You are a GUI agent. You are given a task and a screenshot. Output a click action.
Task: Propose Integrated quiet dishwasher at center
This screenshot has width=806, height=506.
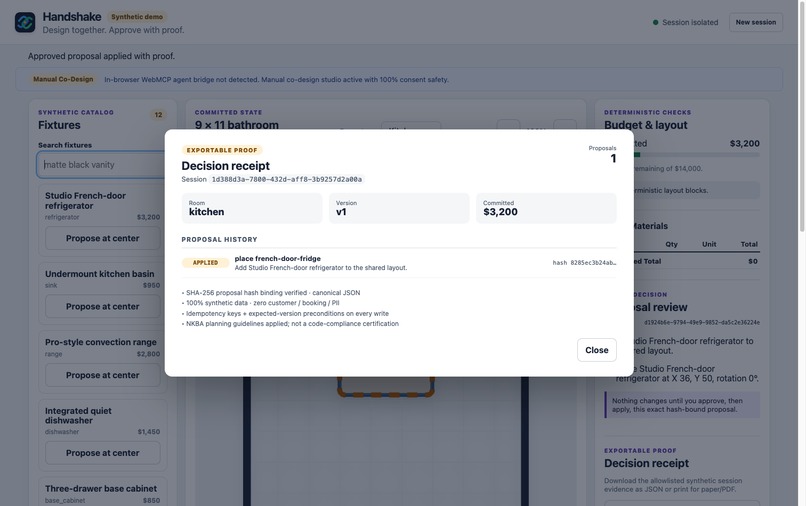click(x=102, y=453)
